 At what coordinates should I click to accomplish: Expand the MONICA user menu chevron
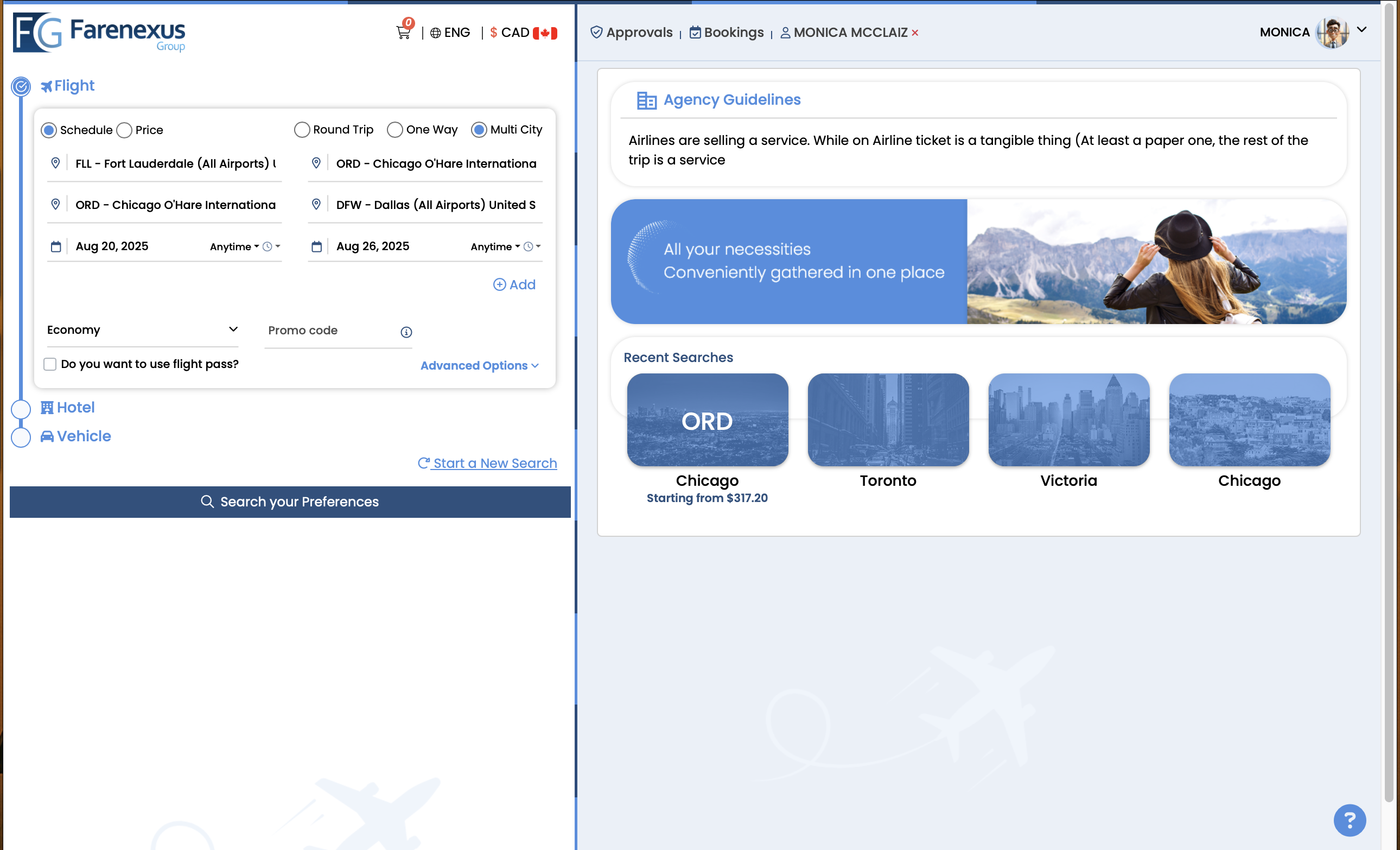pos(1361,29)
